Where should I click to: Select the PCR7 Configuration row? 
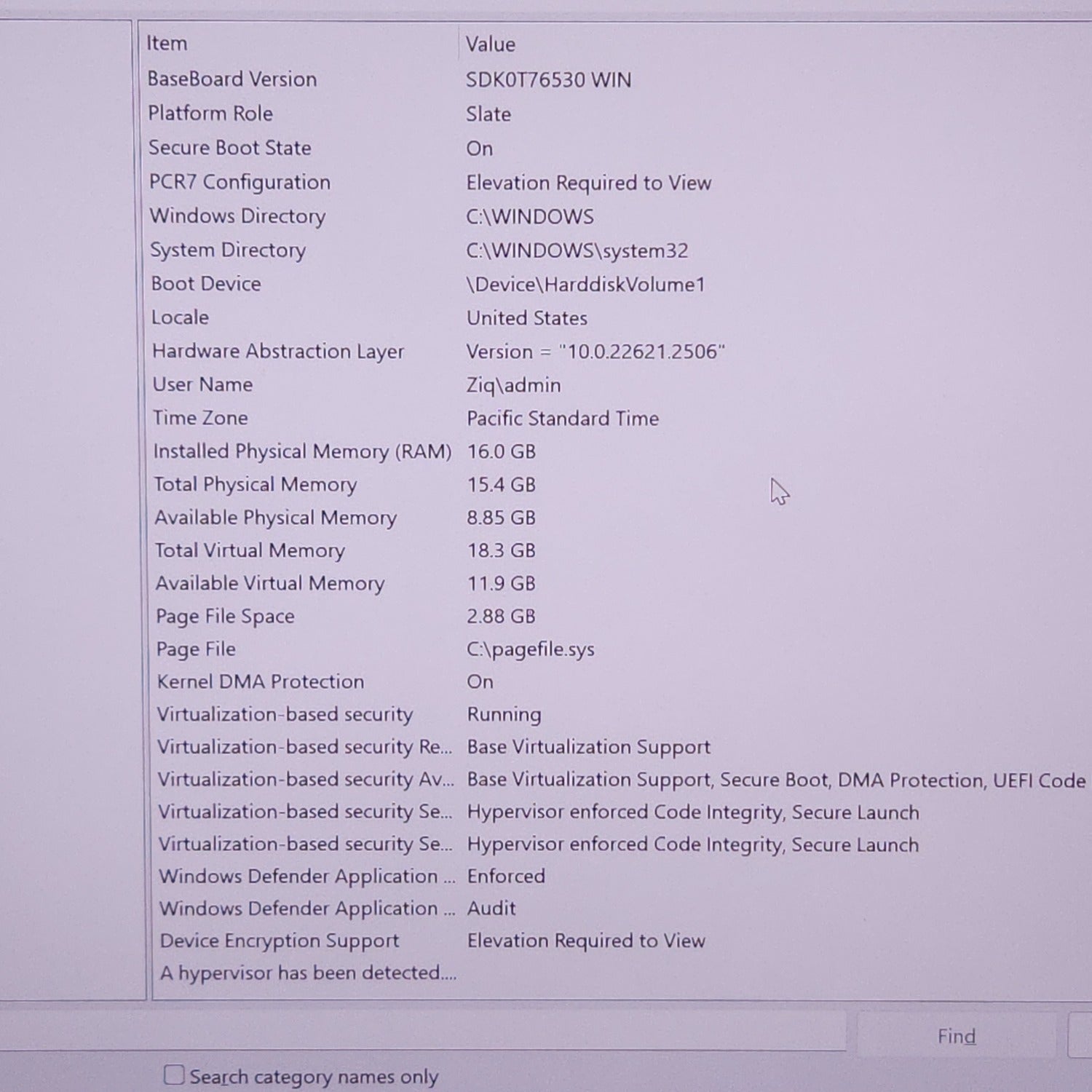240,182
